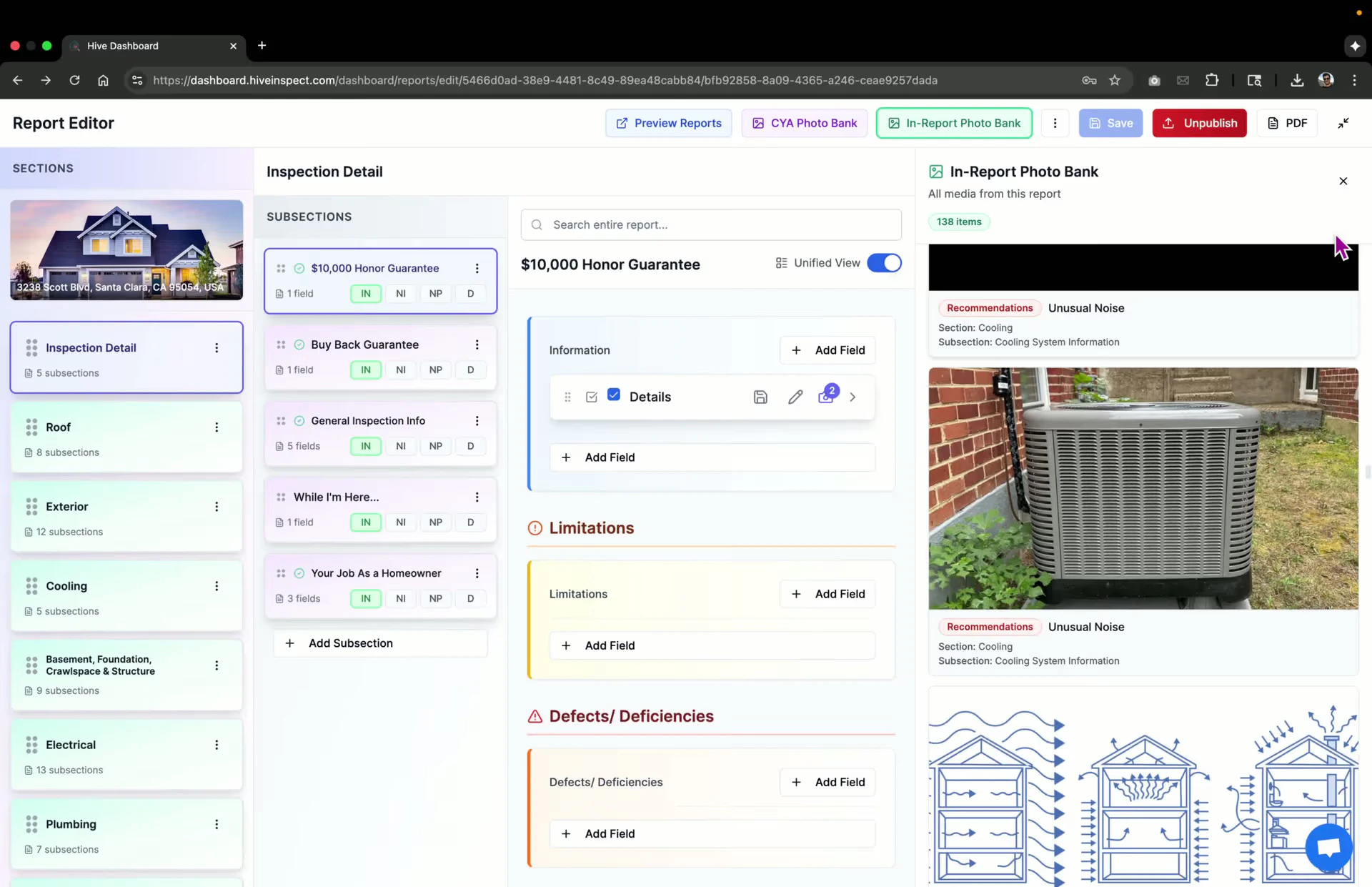The image size is (1372, 887).
Task: Export the report as PDF
Action: (x=1287, y=123)
